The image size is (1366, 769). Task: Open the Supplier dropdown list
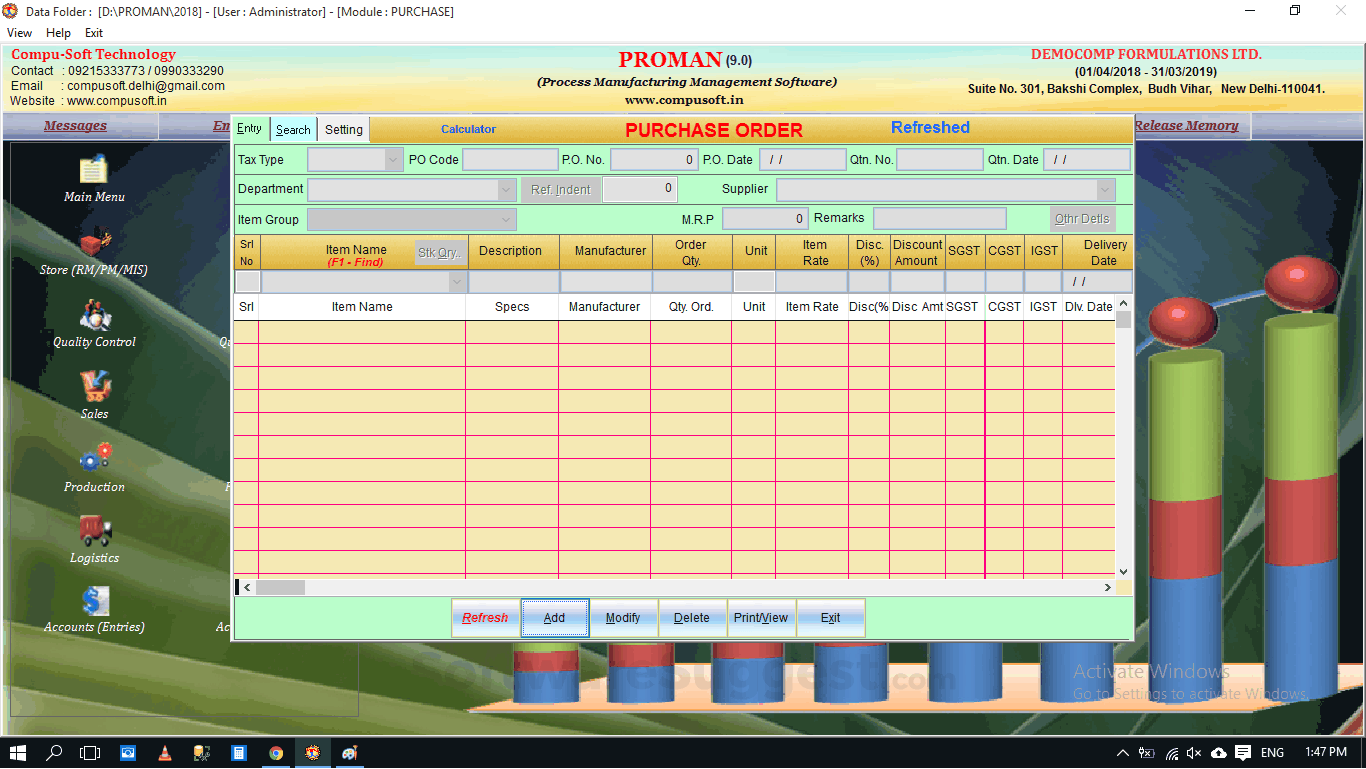click(1104, 189)
